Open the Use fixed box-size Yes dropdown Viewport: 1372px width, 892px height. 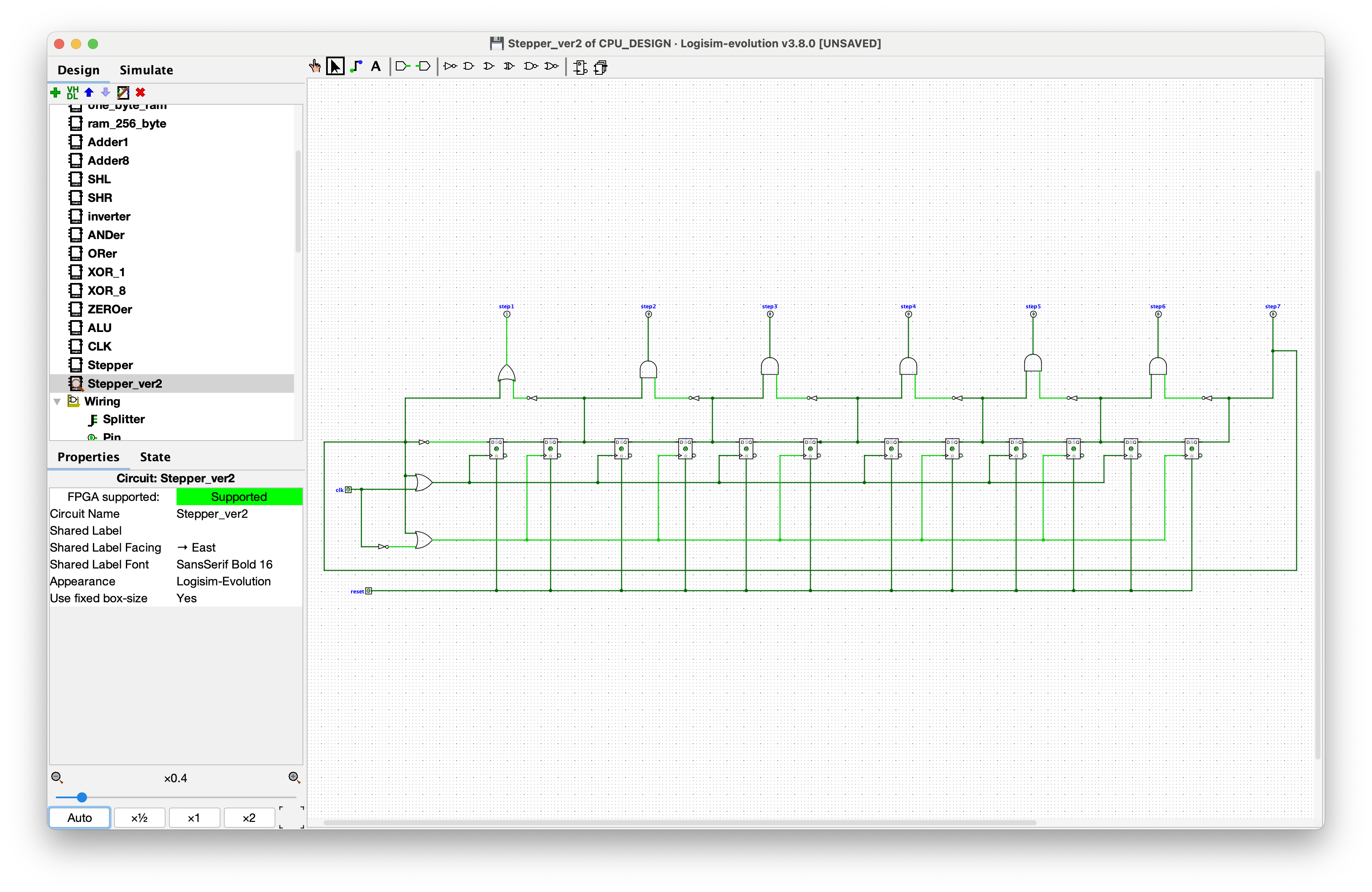[239, 598]
